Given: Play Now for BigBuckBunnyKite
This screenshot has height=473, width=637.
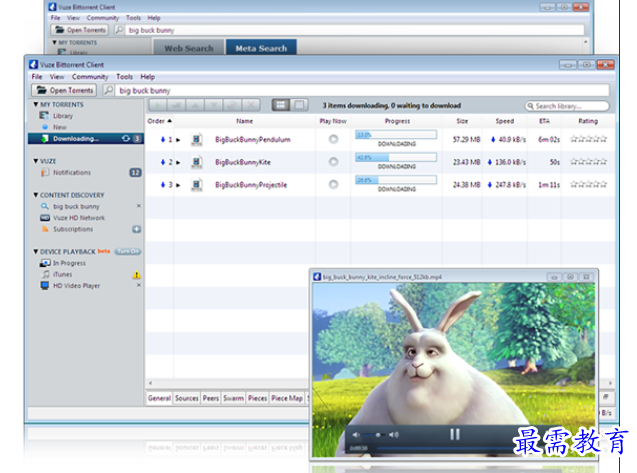Looking at the screenshot, I should tap(334, 162).
